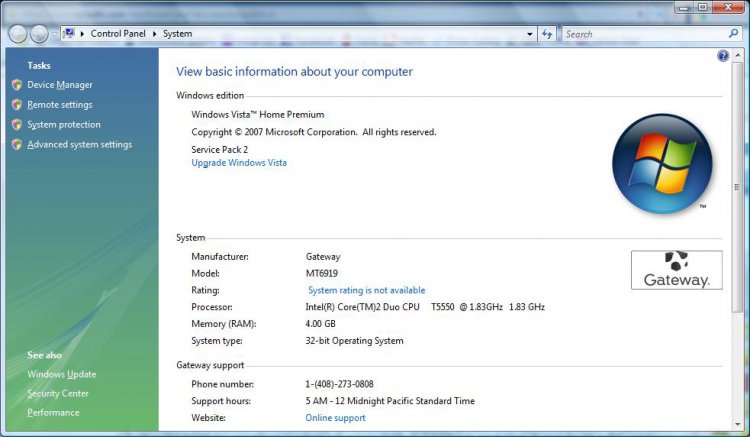Click System rating is not available
This screenshot has height=437, width=750.
click(x=366, y=290)
